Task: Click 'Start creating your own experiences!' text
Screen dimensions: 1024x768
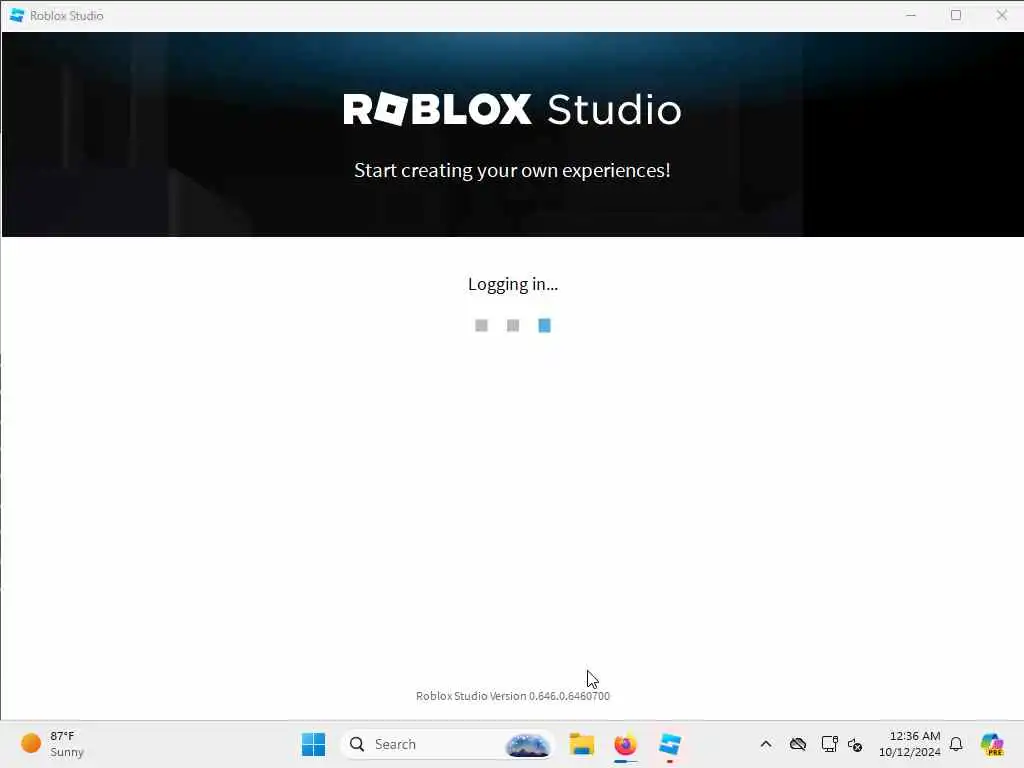Action: [512, 170]
